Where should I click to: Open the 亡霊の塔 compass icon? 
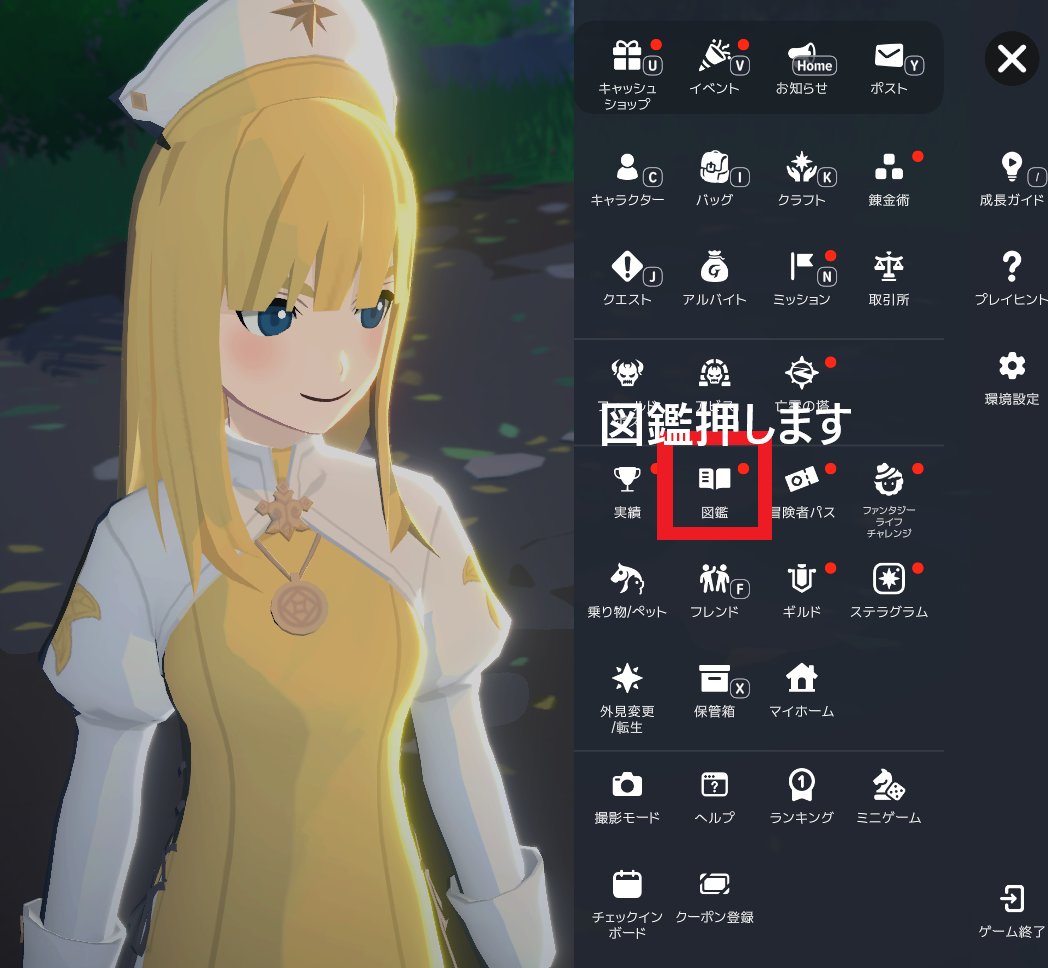click(x=801, y=373)
